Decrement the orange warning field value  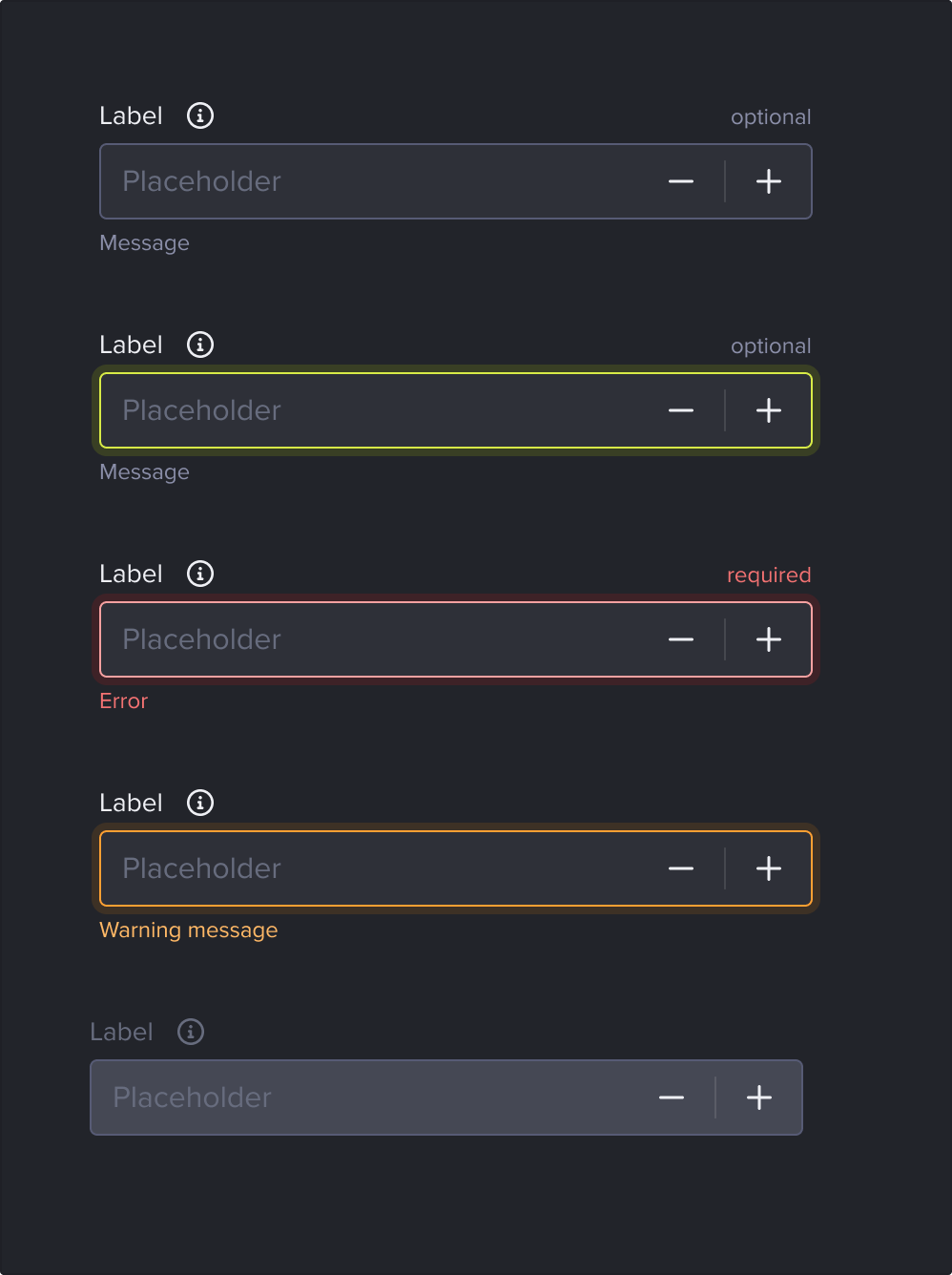(x=681, y=868)
